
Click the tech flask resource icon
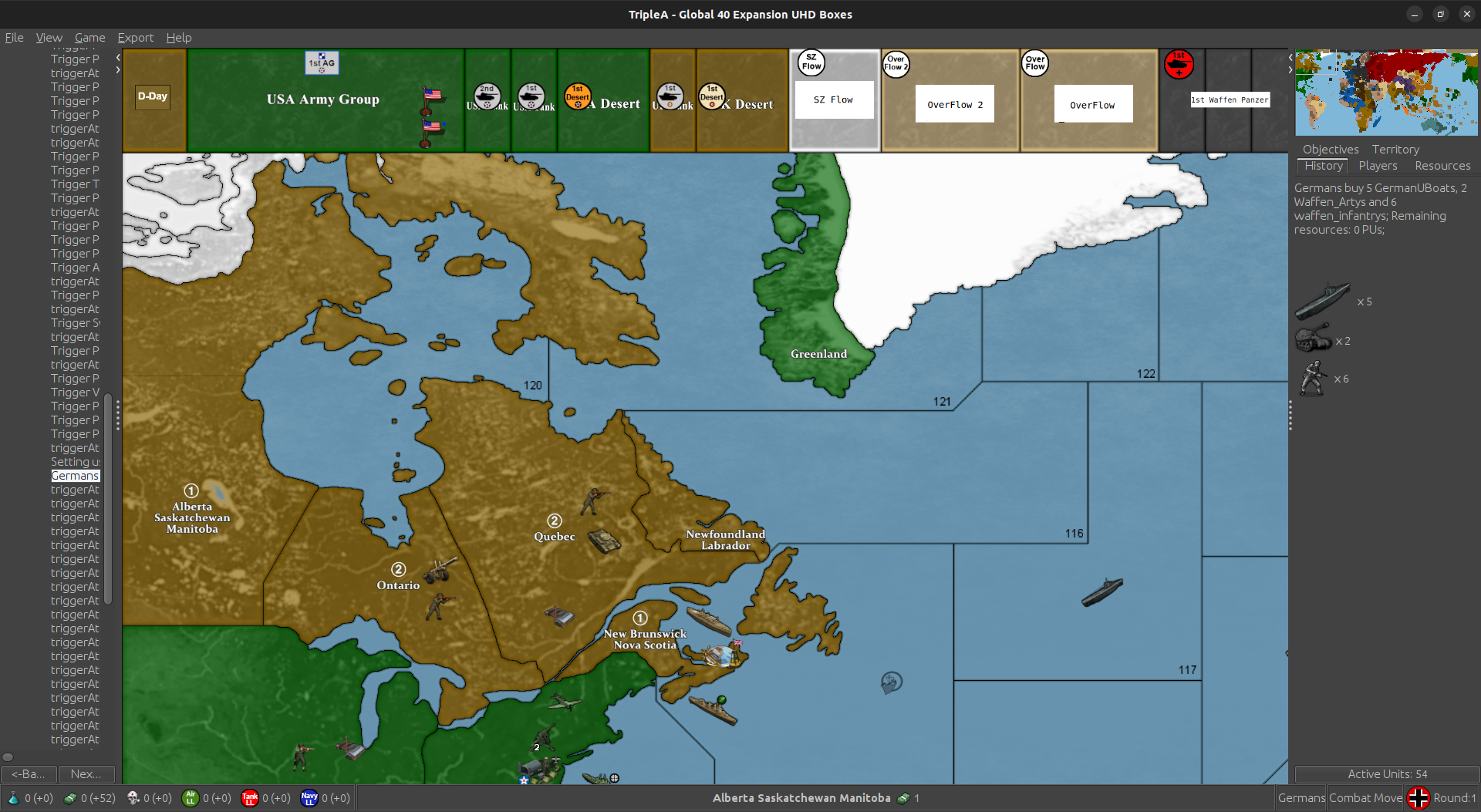[x=13, y=798]
